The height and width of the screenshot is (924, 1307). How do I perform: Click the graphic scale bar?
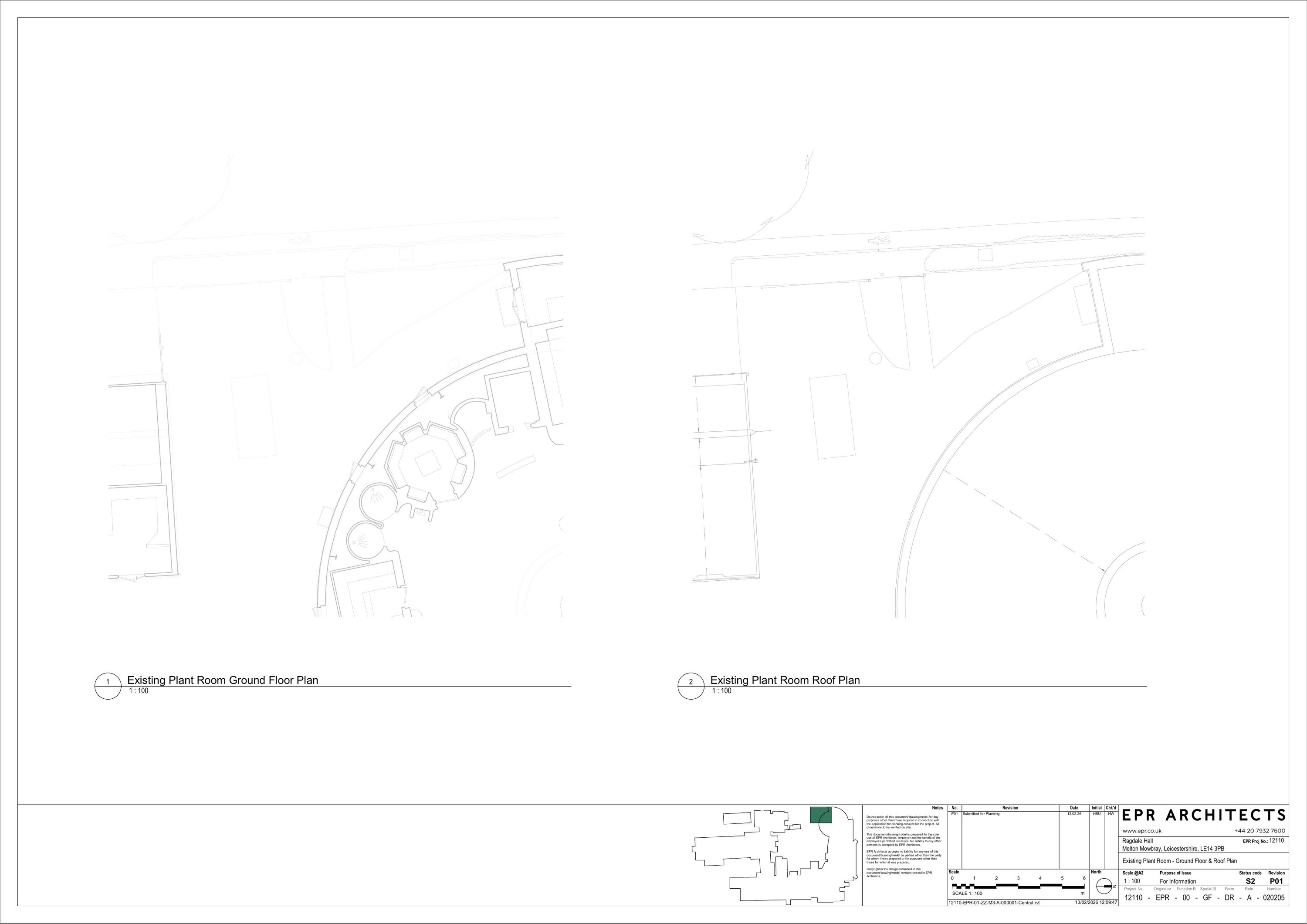coord(1018,887)
